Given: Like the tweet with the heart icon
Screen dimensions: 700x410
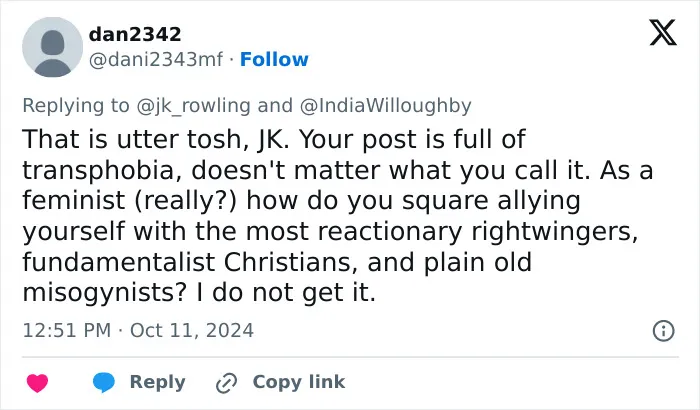Looking at the screenshot, I should click(38, 383).
